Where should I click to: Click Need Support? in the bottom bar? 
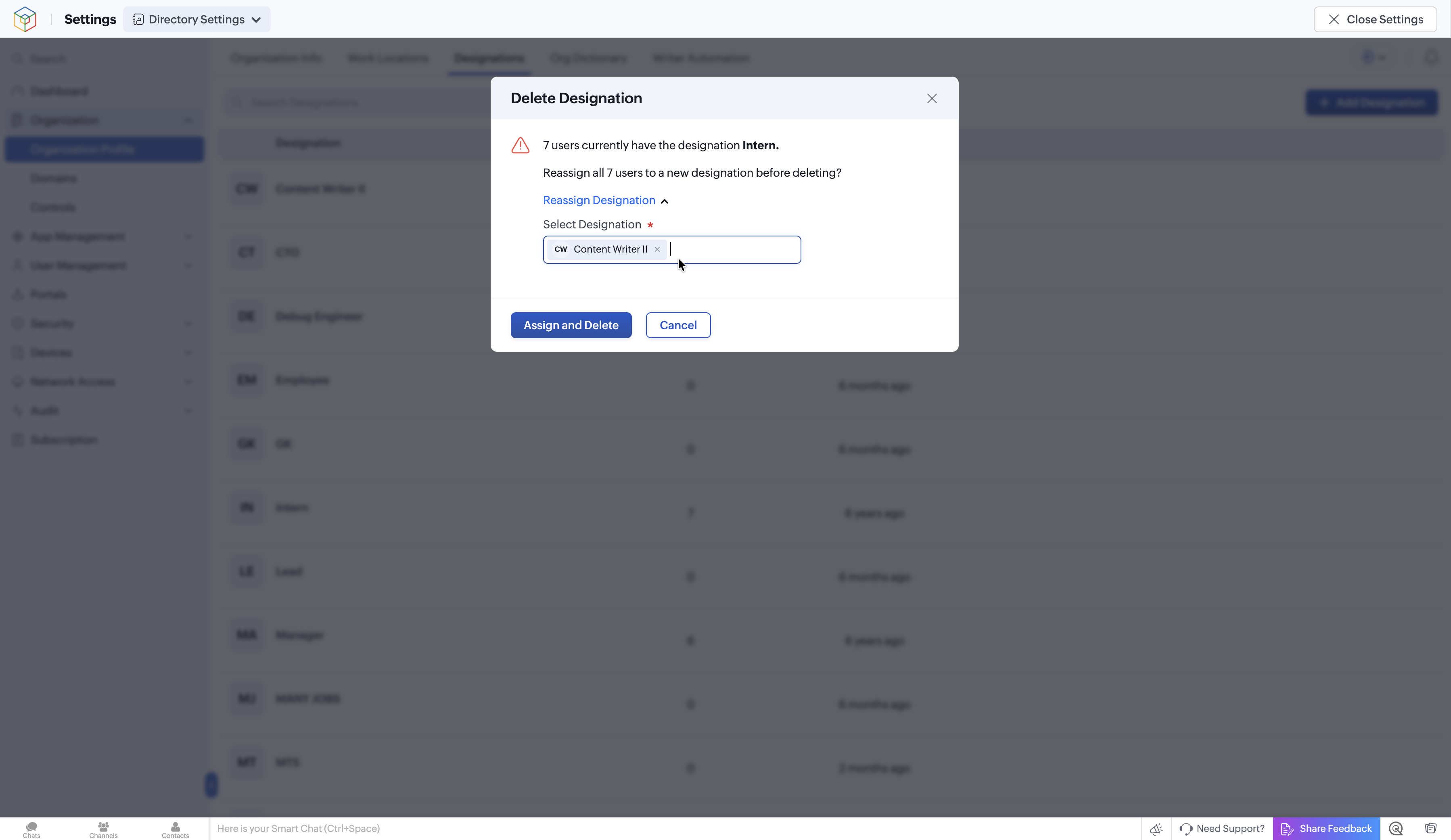coord(1222,828)
